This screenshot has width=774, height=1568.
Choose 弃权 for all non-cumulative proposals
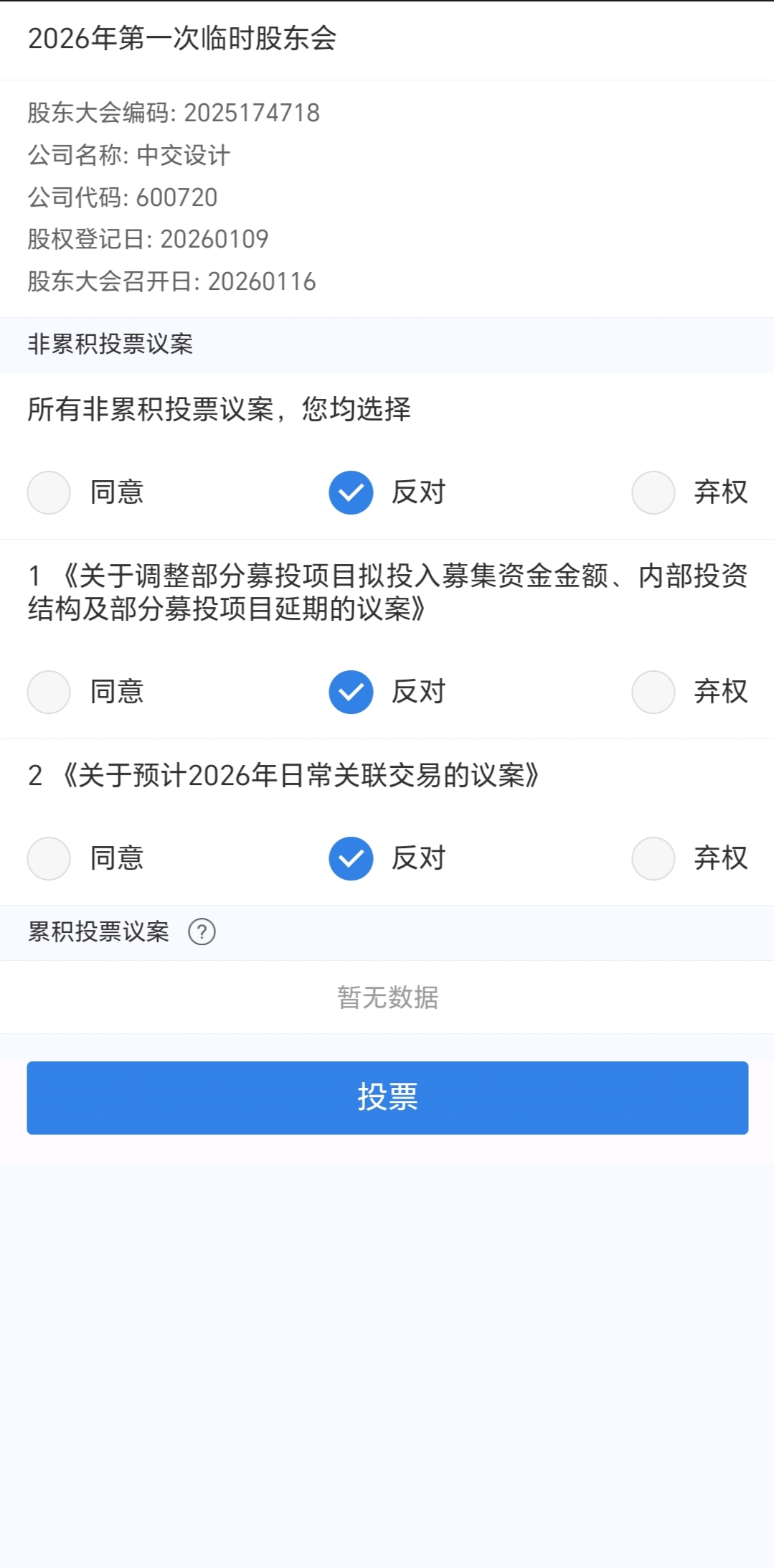click(653, 492)
